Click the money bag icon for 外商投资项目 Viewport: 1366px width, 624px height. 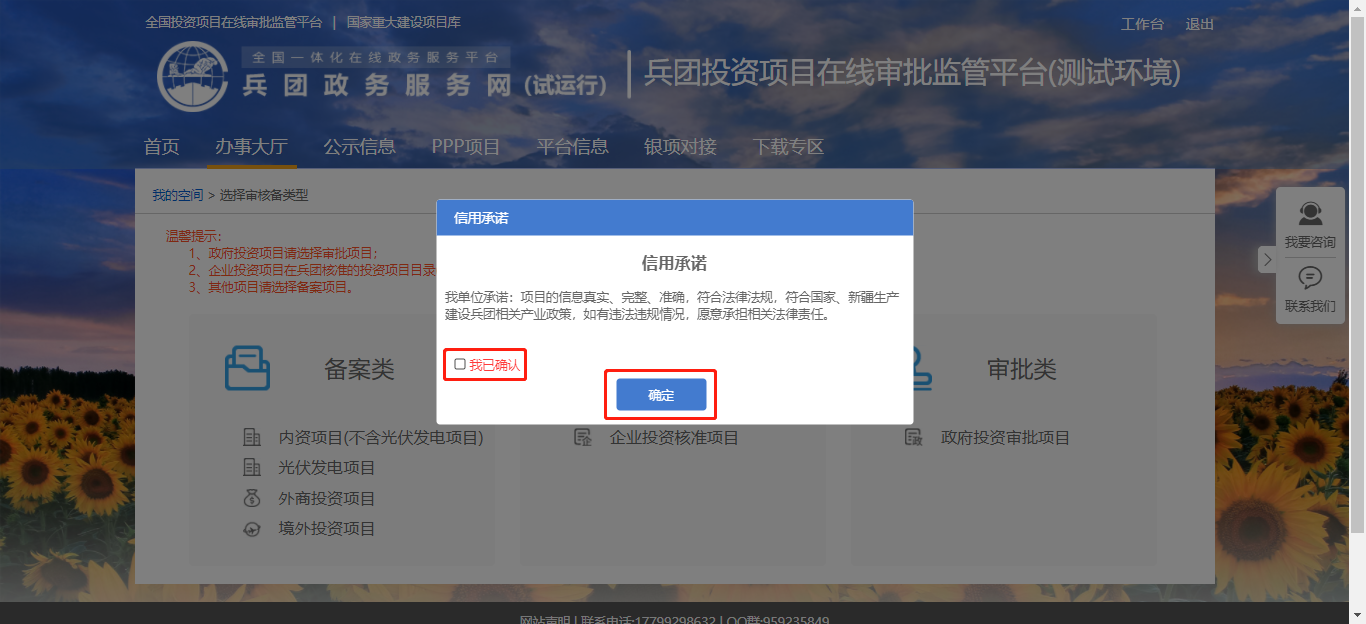coord(252,498)
